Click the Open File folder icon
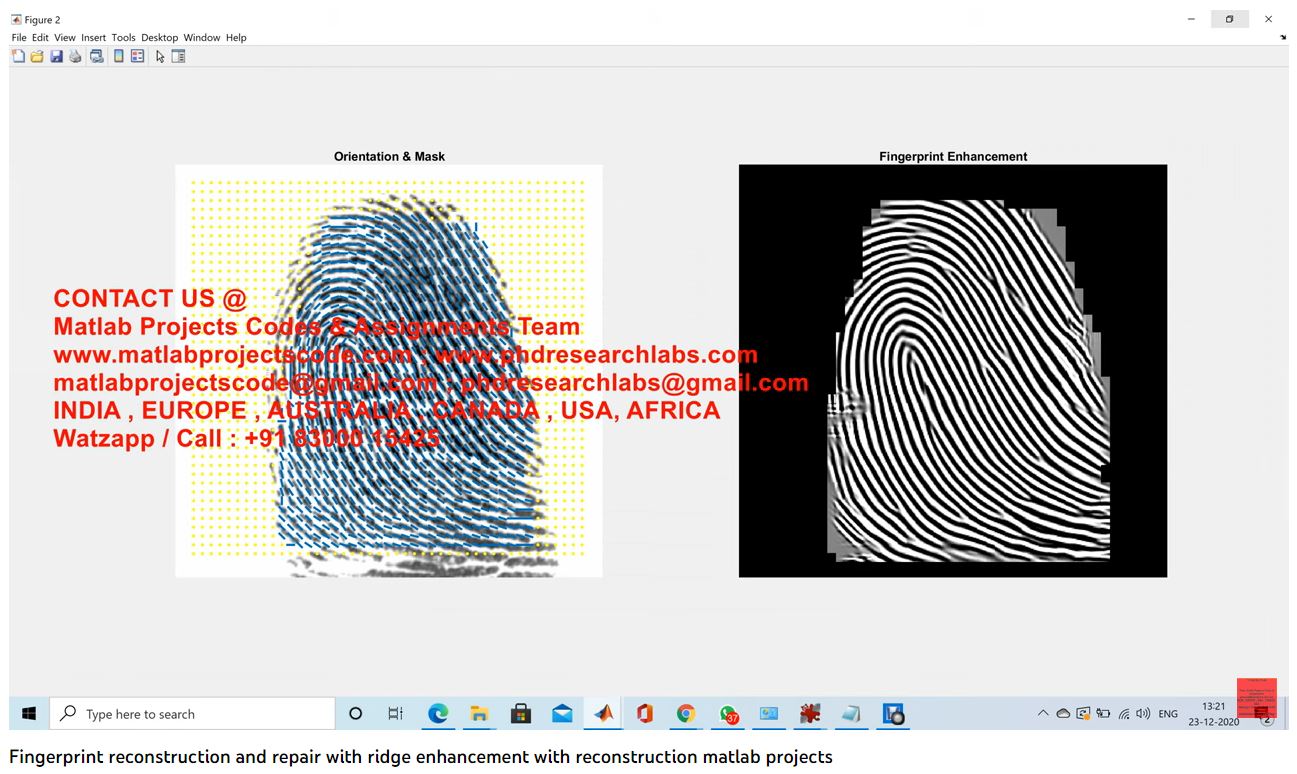 click(37, 57)
